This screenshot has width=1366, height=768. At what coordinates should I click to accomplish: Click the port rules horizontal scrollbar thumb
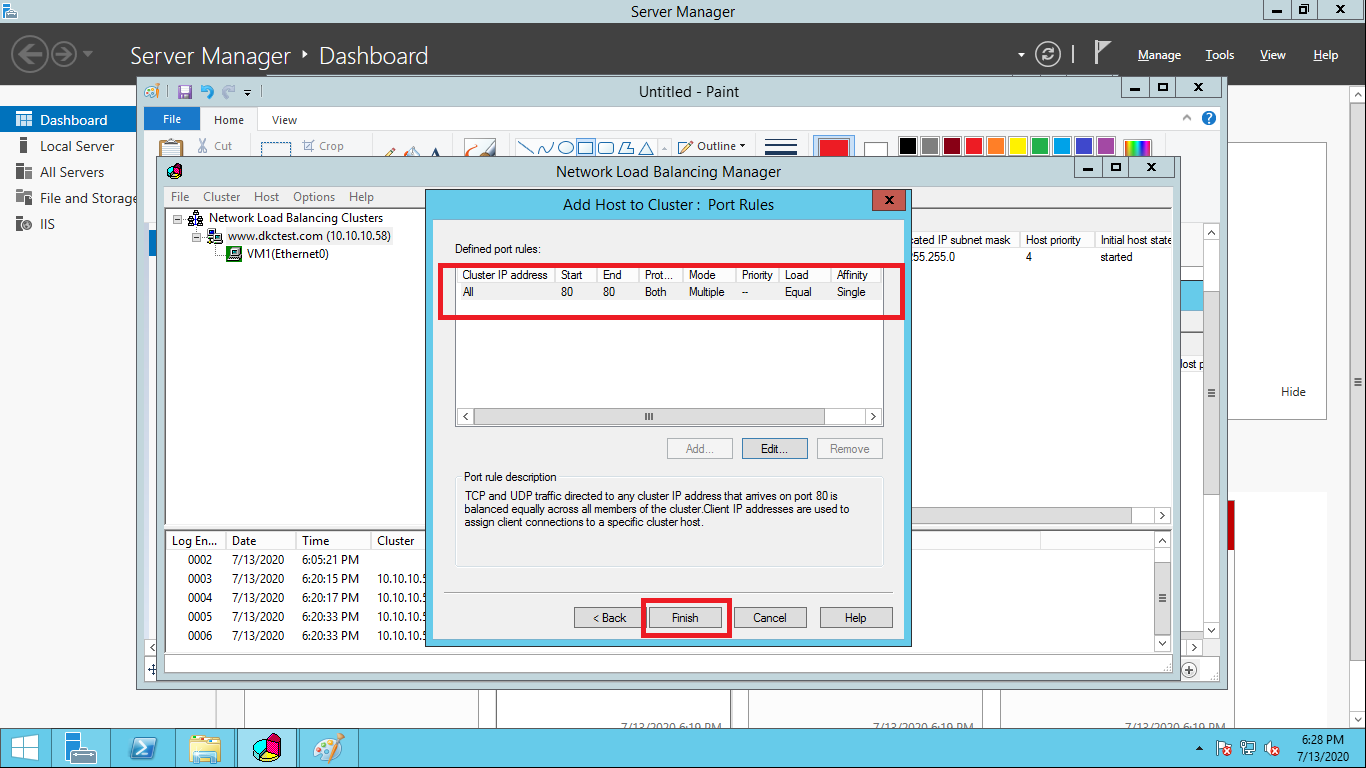coord(650,416)
